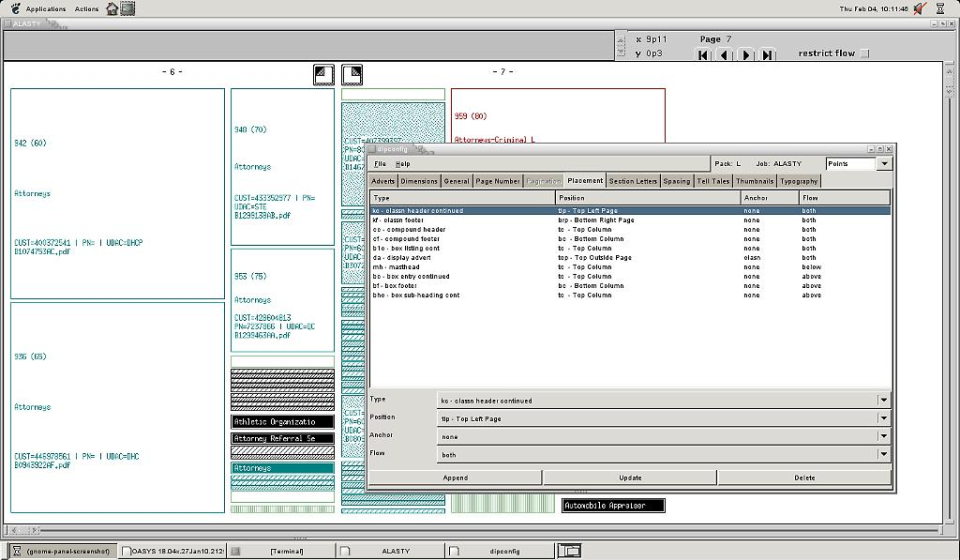Enable the restrict flow checkbox
Screen dimensions: 960x560
[866, 54]
